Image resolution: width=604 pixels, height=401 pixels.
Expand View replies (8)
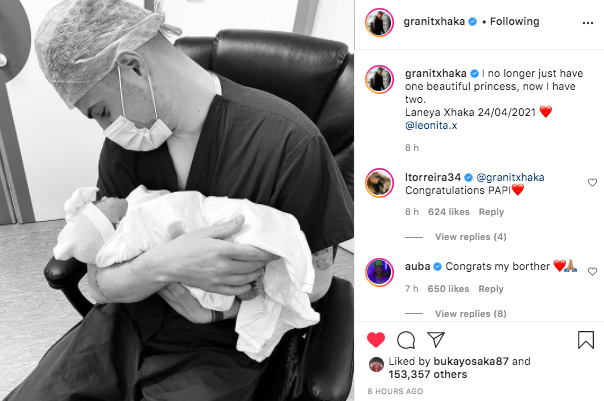point(471,314)
